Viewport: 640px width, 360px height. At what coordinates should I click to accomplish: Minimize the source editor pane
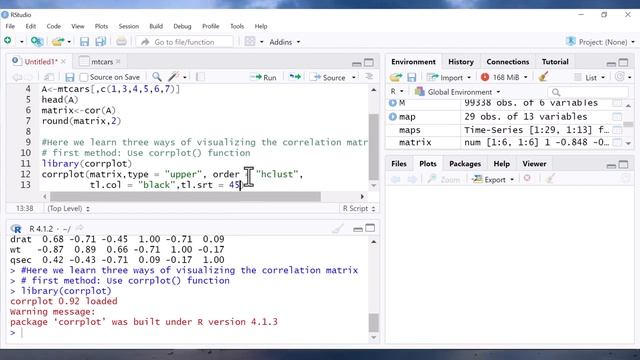click(356, 63)
